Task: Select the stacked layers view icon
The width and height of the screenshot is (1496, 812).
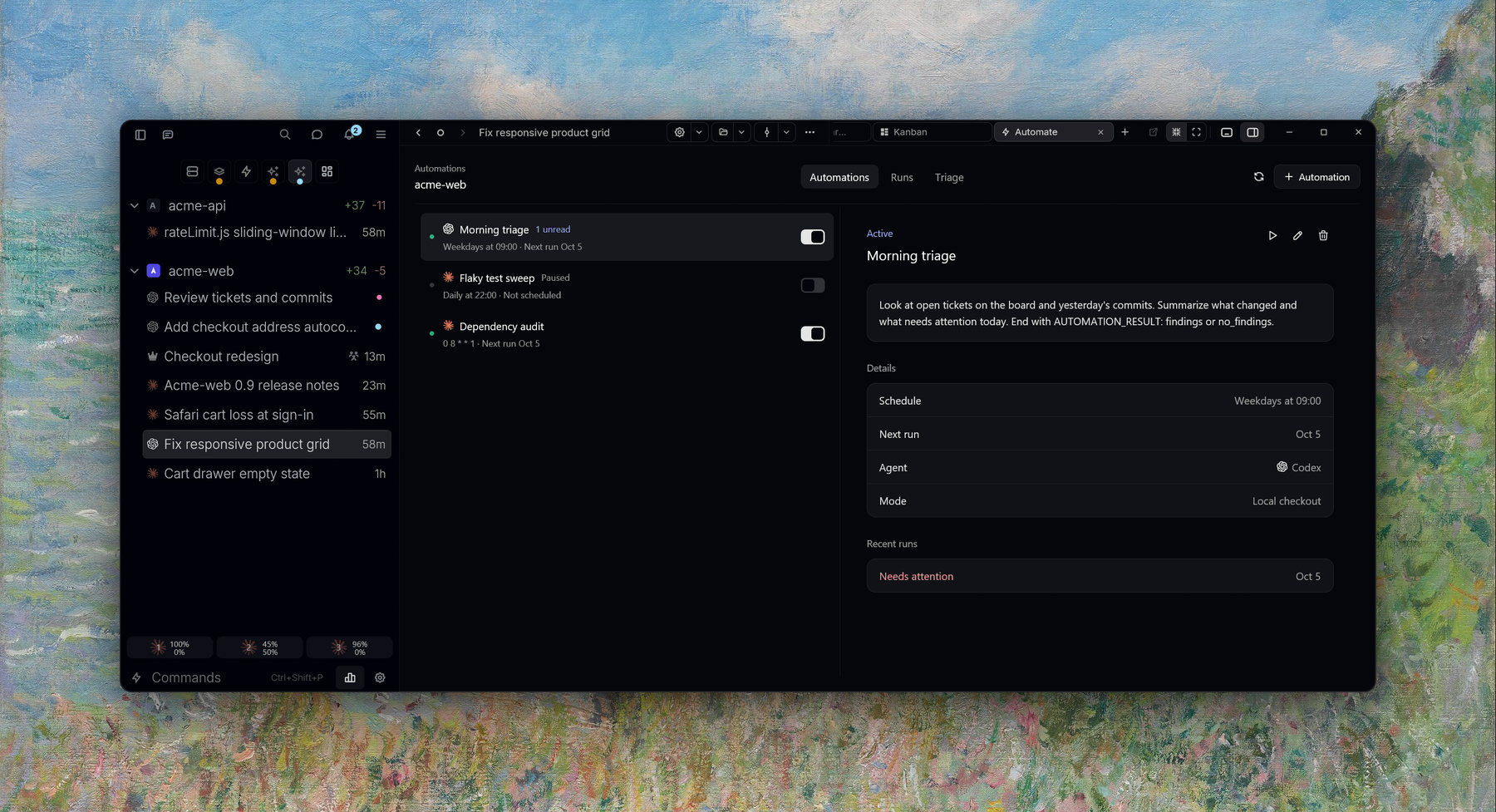Action: pyautogui.click(x=219, y=171)
